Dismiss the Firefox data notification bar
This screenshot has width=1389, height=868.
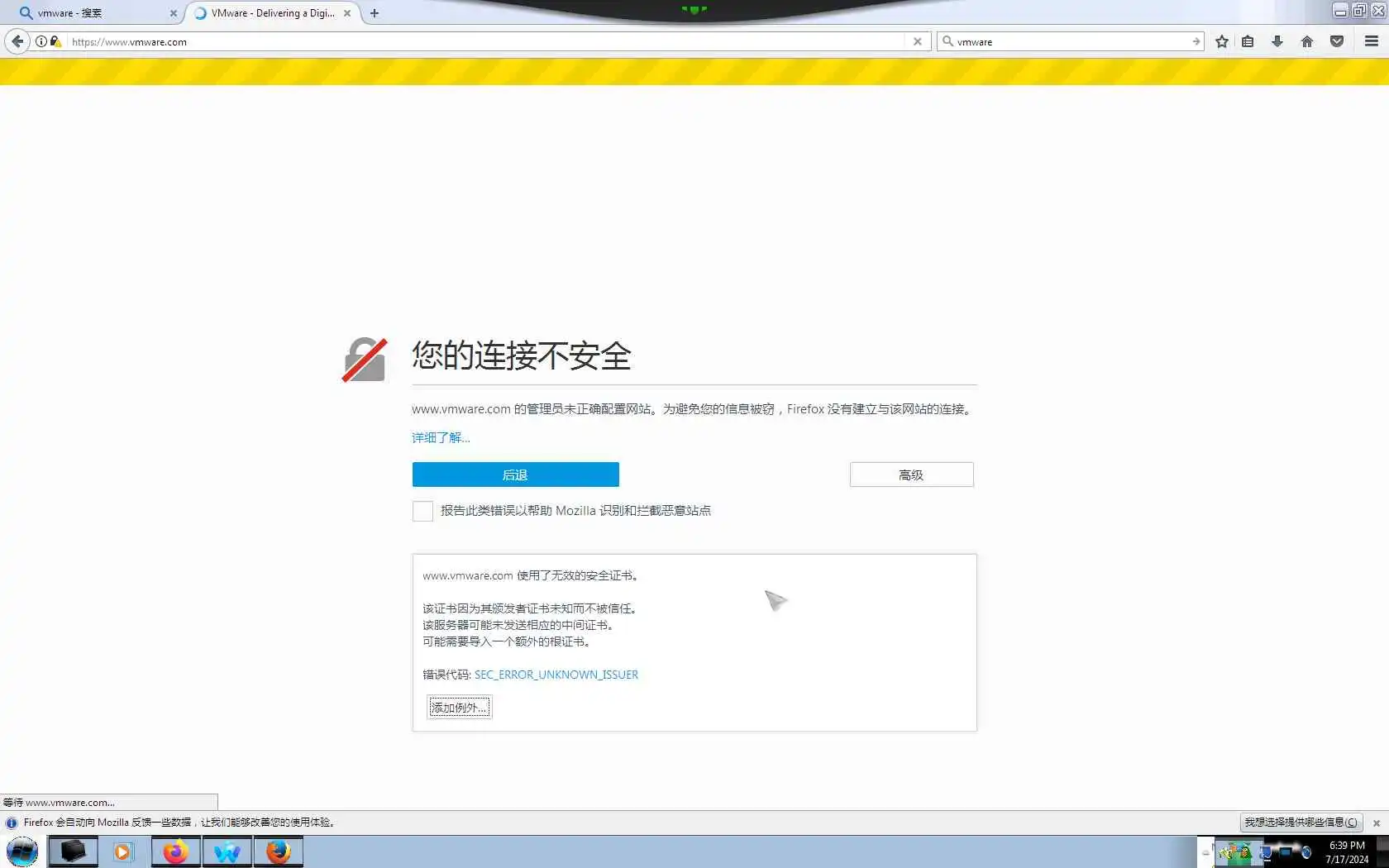1377,823
